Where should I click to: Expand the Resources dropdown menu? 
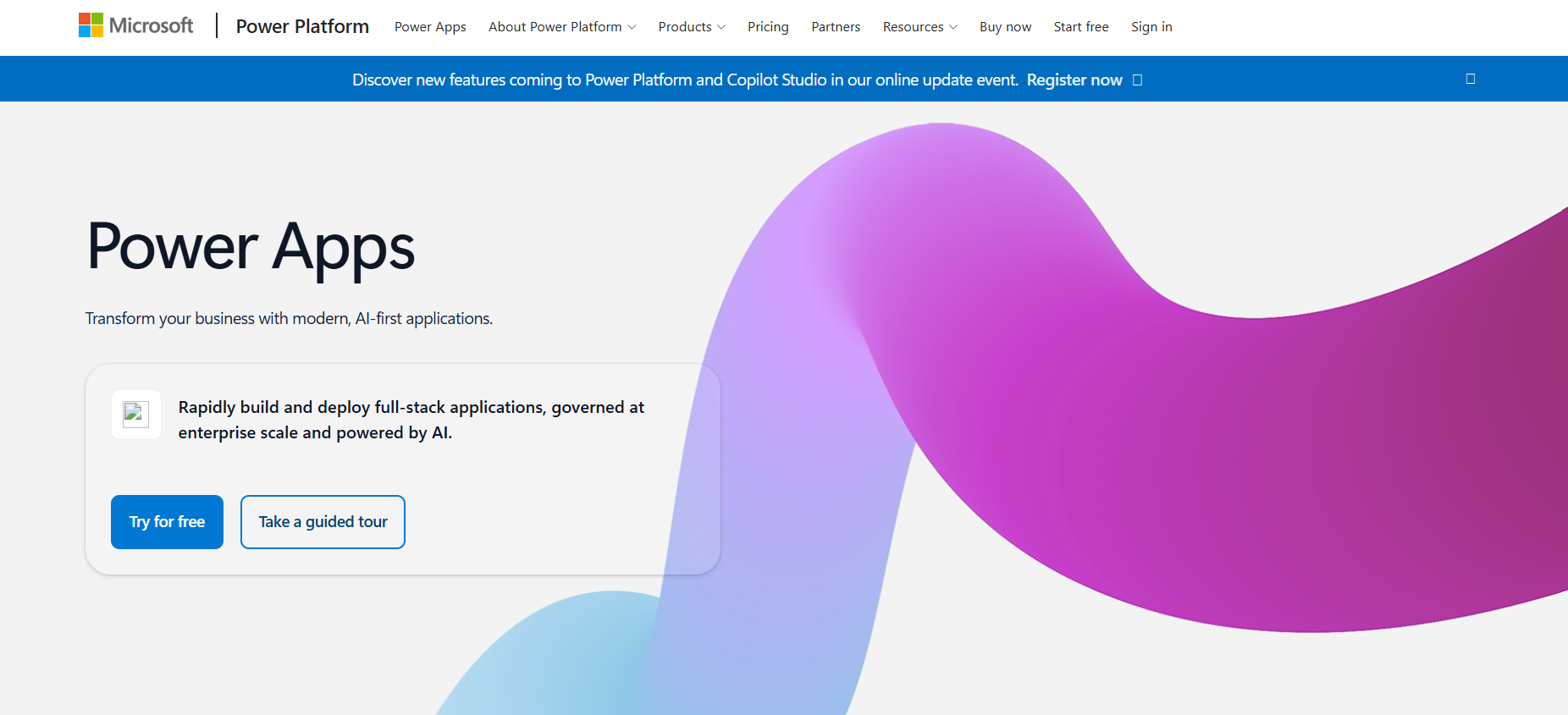click(x=920, y=27)
